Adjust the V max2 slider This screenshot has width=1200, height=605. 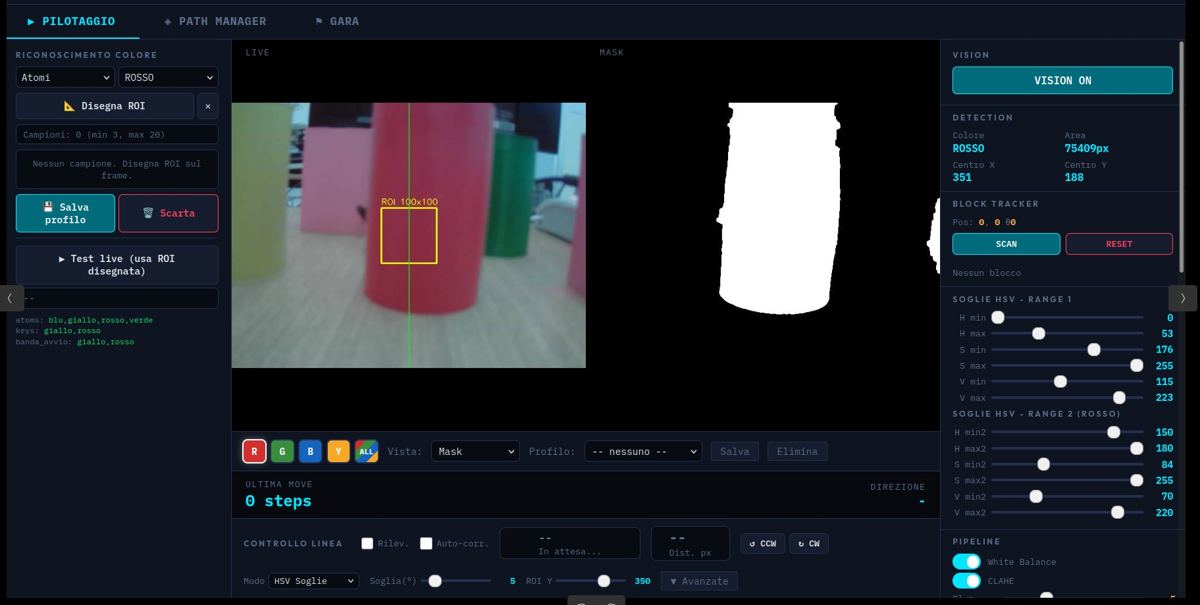(x=1067, y=512)
